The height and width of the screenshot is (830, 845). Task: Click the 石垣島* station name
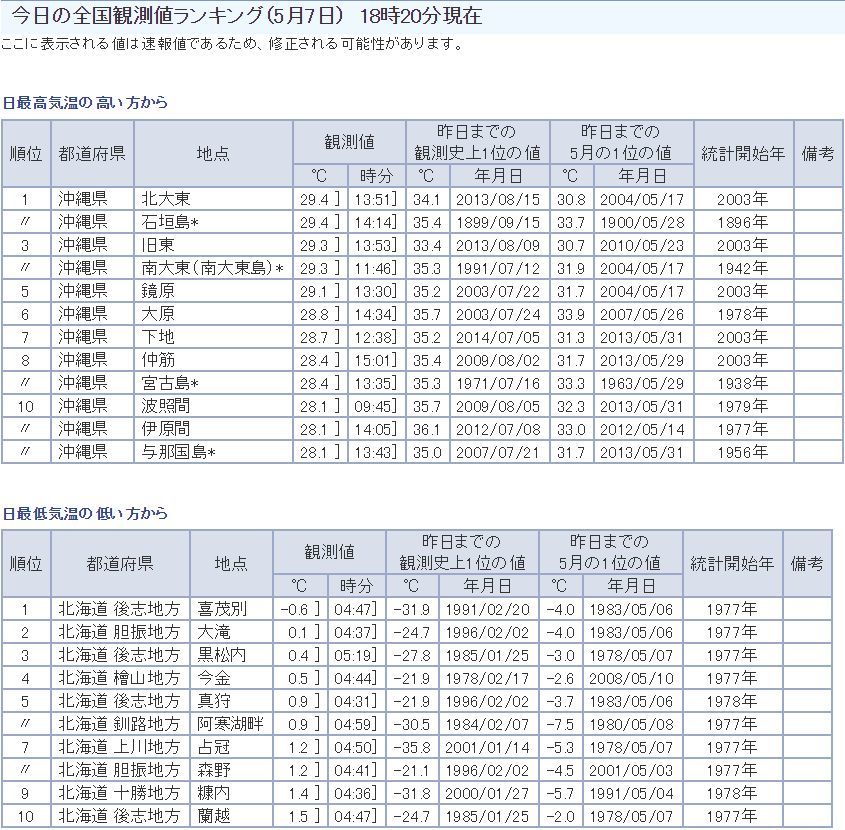click(171, 222)
